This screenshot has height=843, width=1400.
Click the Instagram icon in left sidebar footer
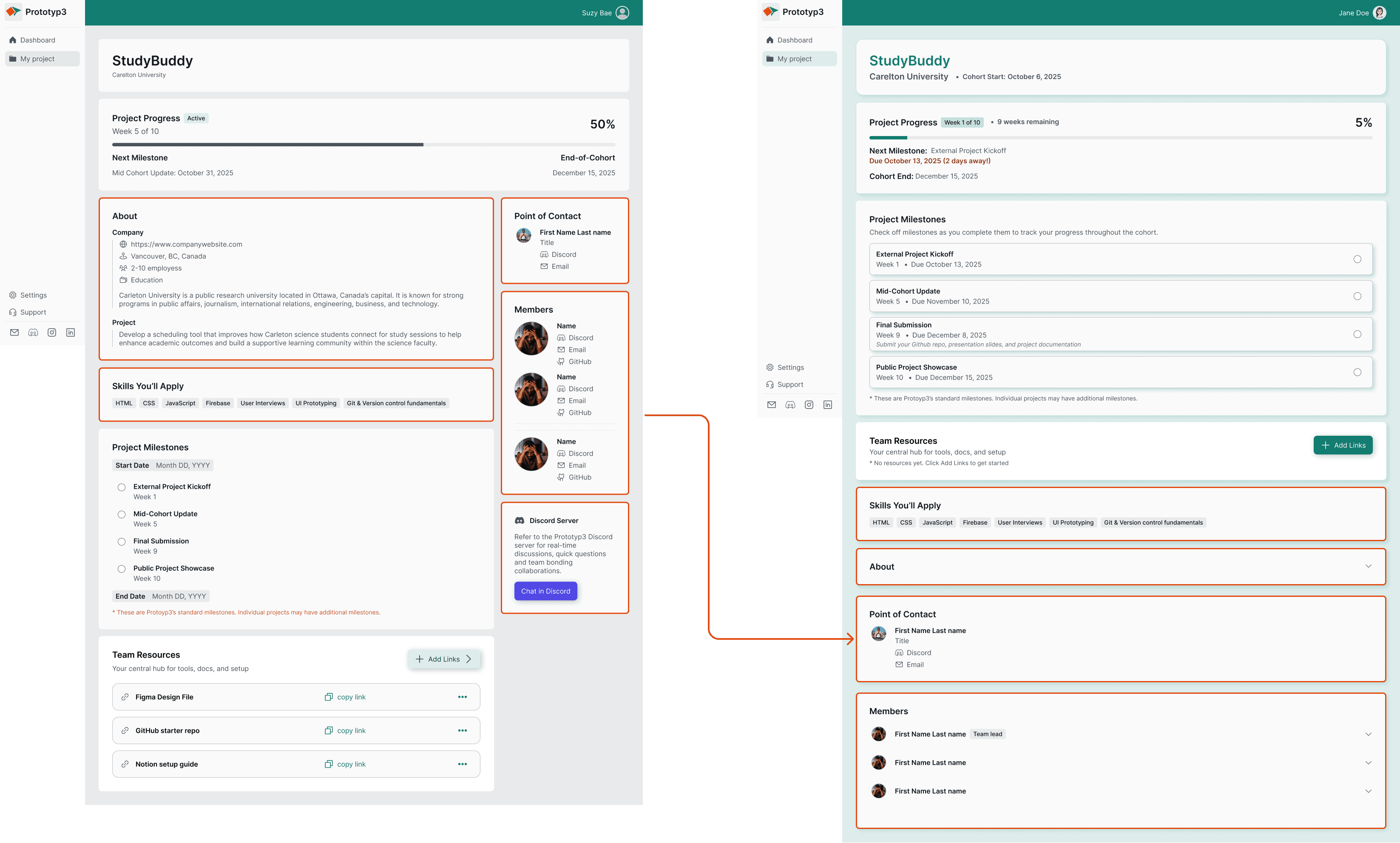52,332
